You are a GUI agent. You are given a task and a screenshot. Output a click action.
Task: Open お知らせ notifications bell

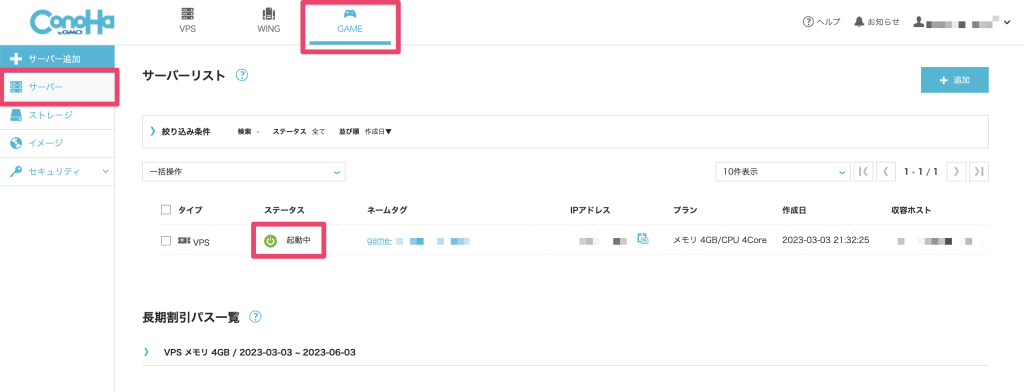click(x=877, y=22)
